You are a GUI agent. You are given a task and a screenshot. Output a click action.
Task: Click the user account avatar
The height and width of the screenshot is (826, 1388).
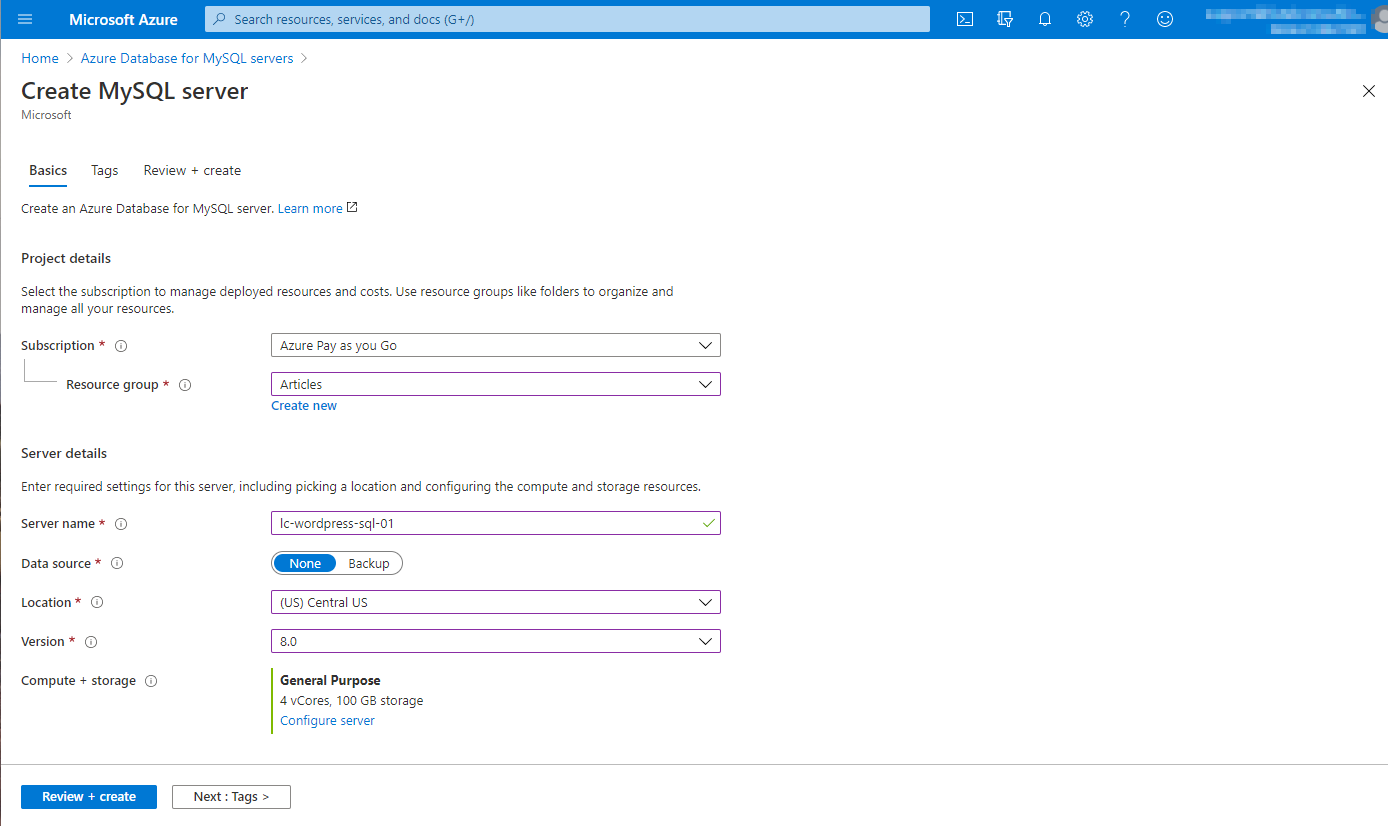(1380, 19)
